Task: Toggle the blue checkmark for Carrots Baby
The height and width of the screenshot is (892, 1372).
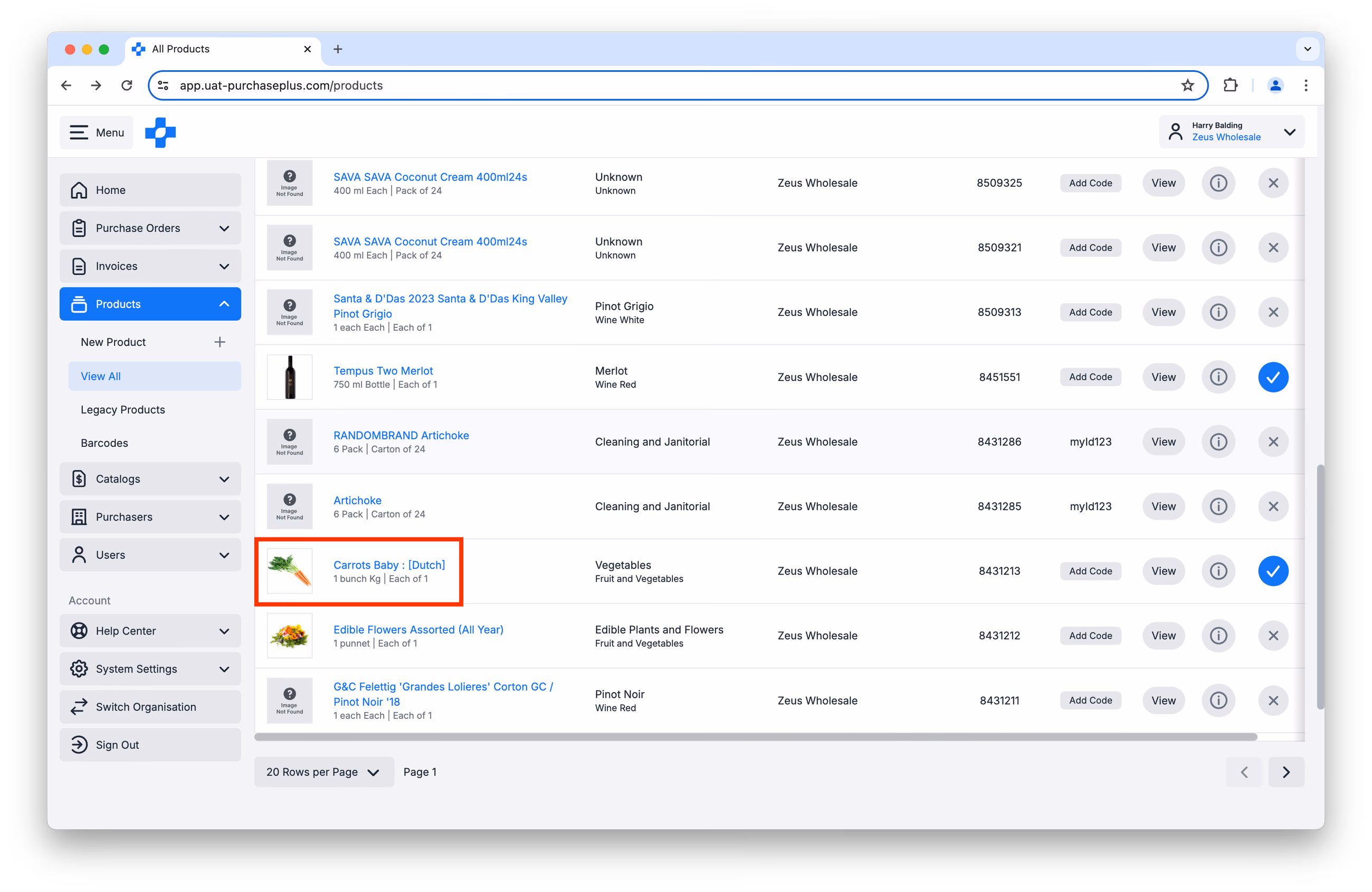Action: pyautogui.click(x=1273, y=571)
